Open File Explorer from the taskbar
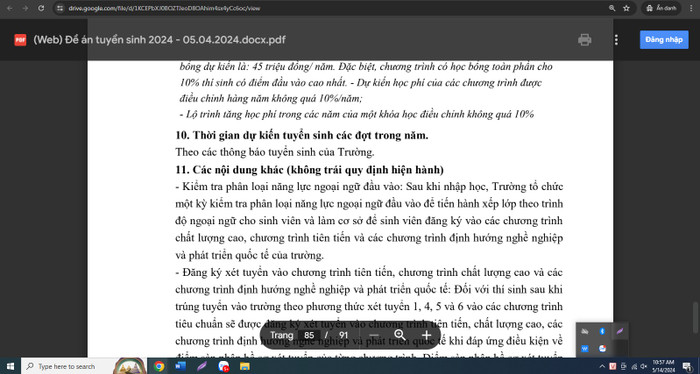The height and width of the screenshot is (374, 700). [245, 366]
